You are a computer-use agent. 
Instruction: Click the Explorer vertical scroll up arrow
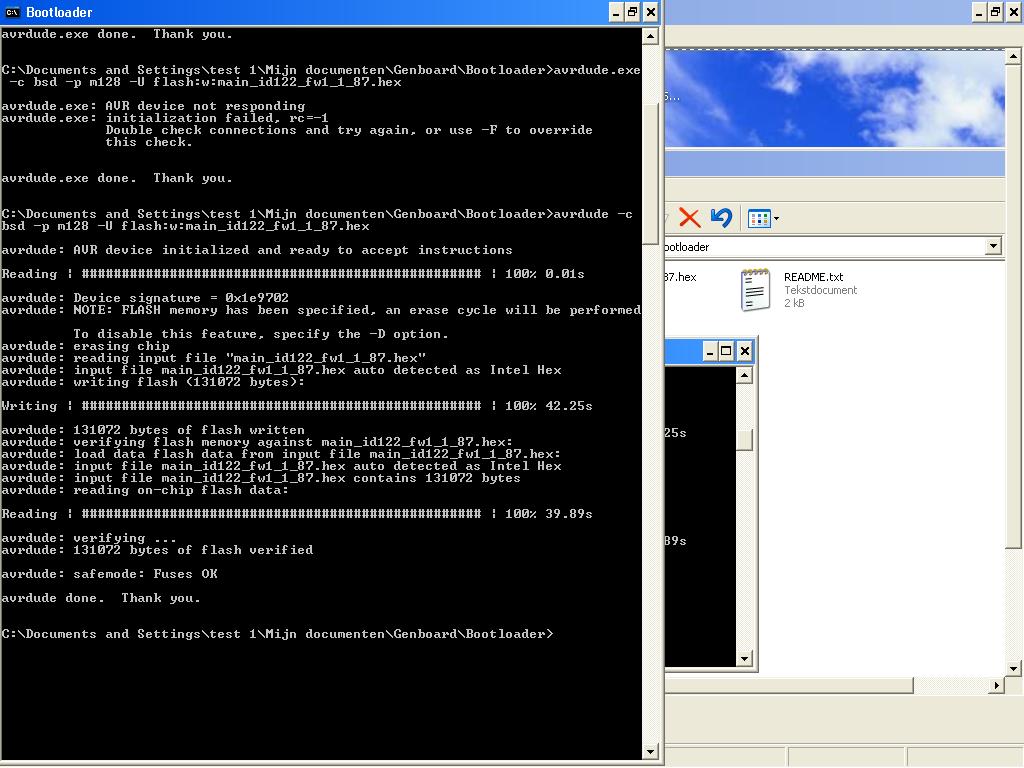point(1013,56)
